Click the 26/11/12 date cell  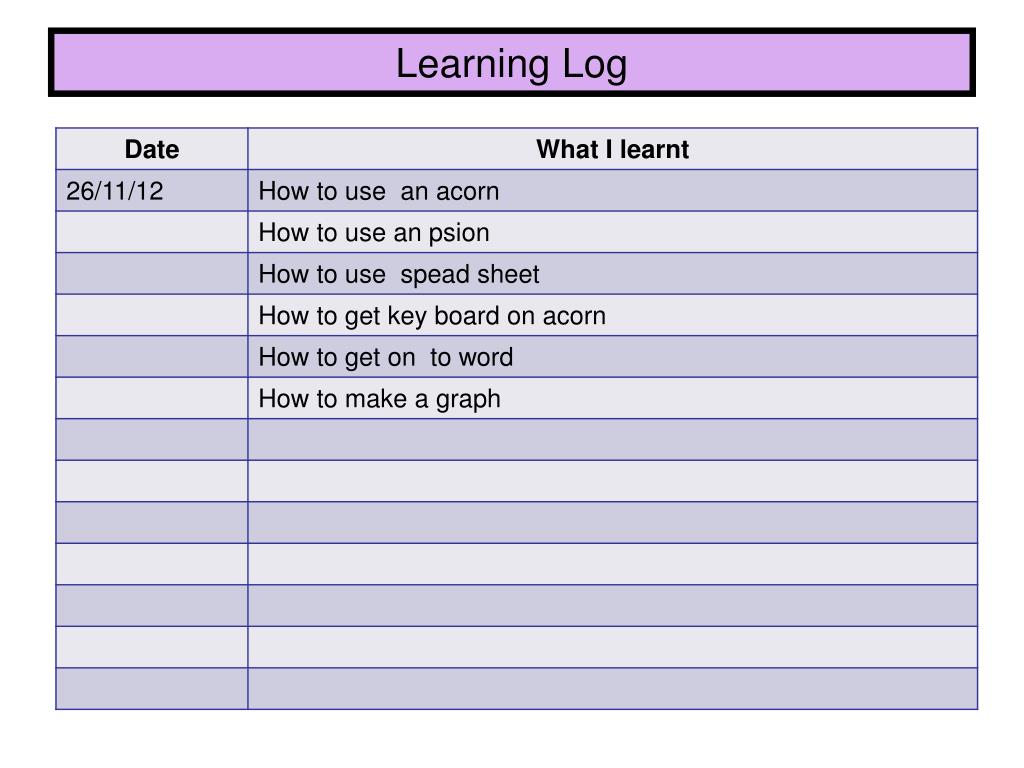point(152,191)
